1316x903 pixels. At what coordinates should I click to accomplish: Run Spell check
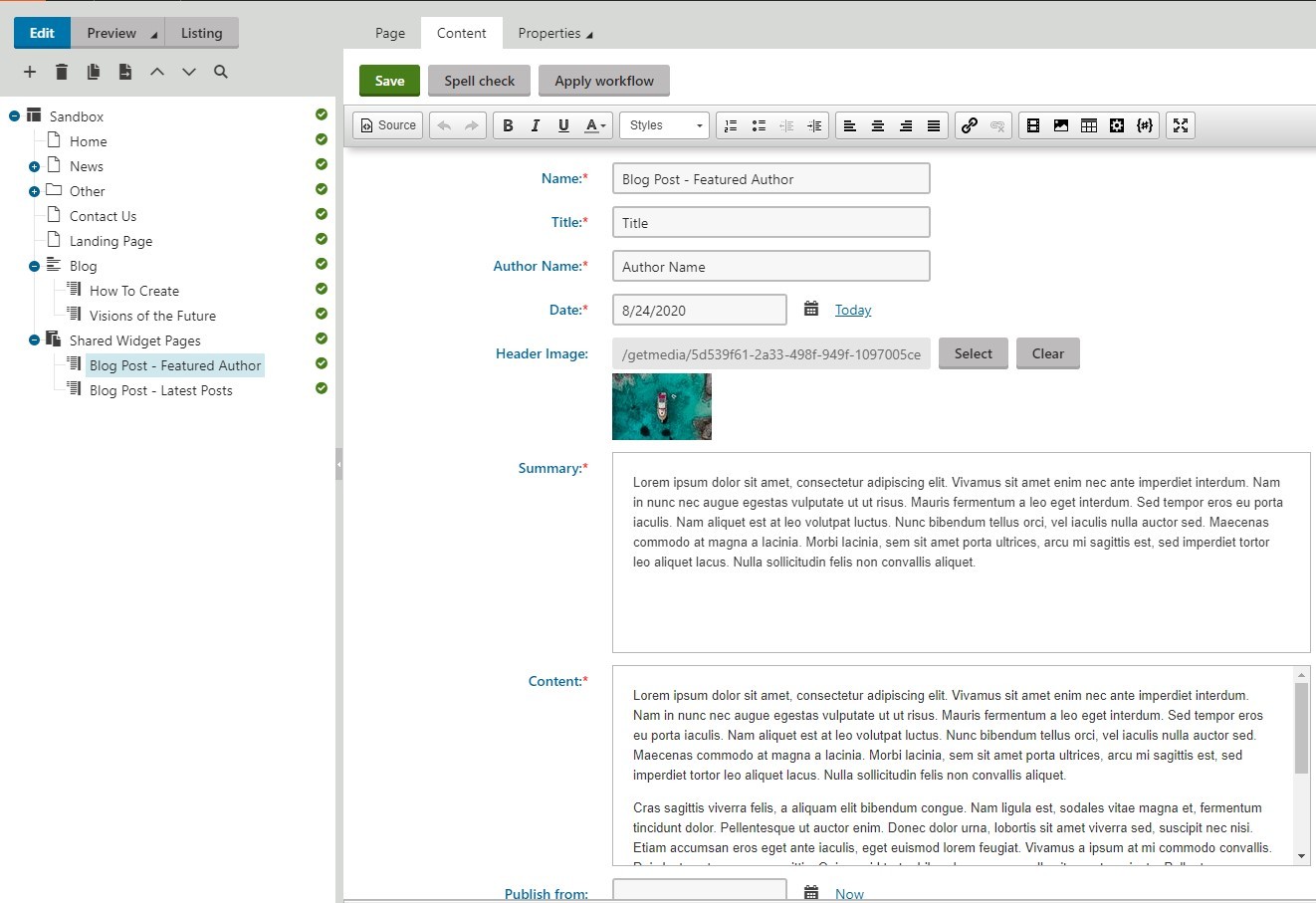pos(480,81)
